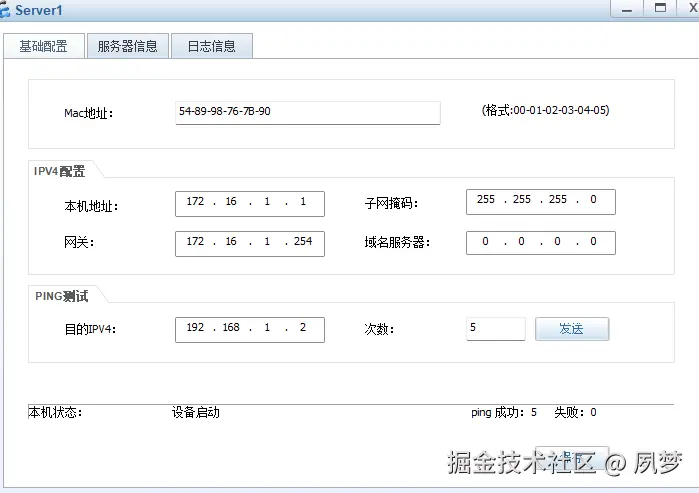Click the 本机状态: label

[x=55, y=412]
